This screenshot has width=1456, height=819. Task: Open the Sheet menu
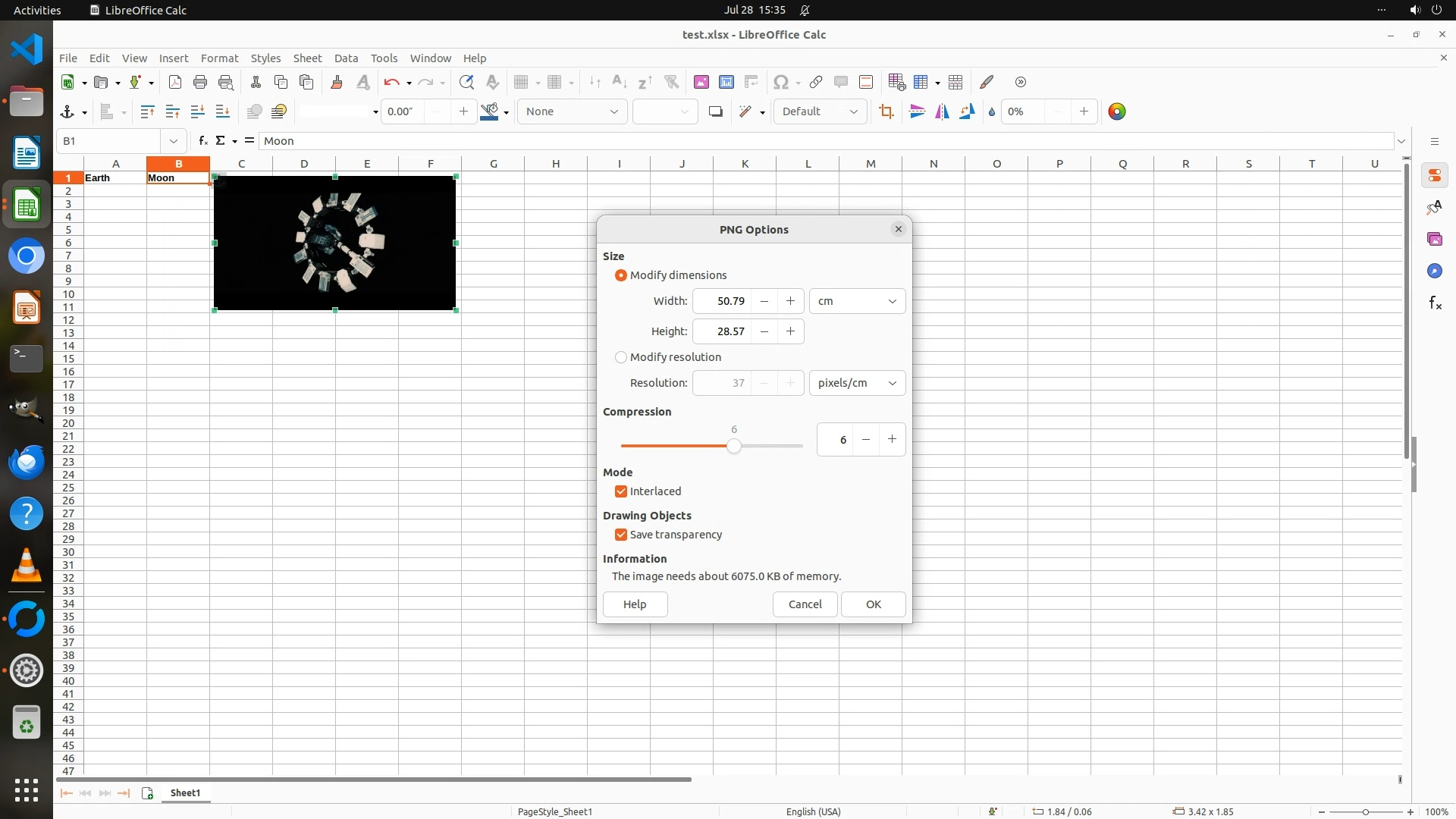(x=307, y=58)
